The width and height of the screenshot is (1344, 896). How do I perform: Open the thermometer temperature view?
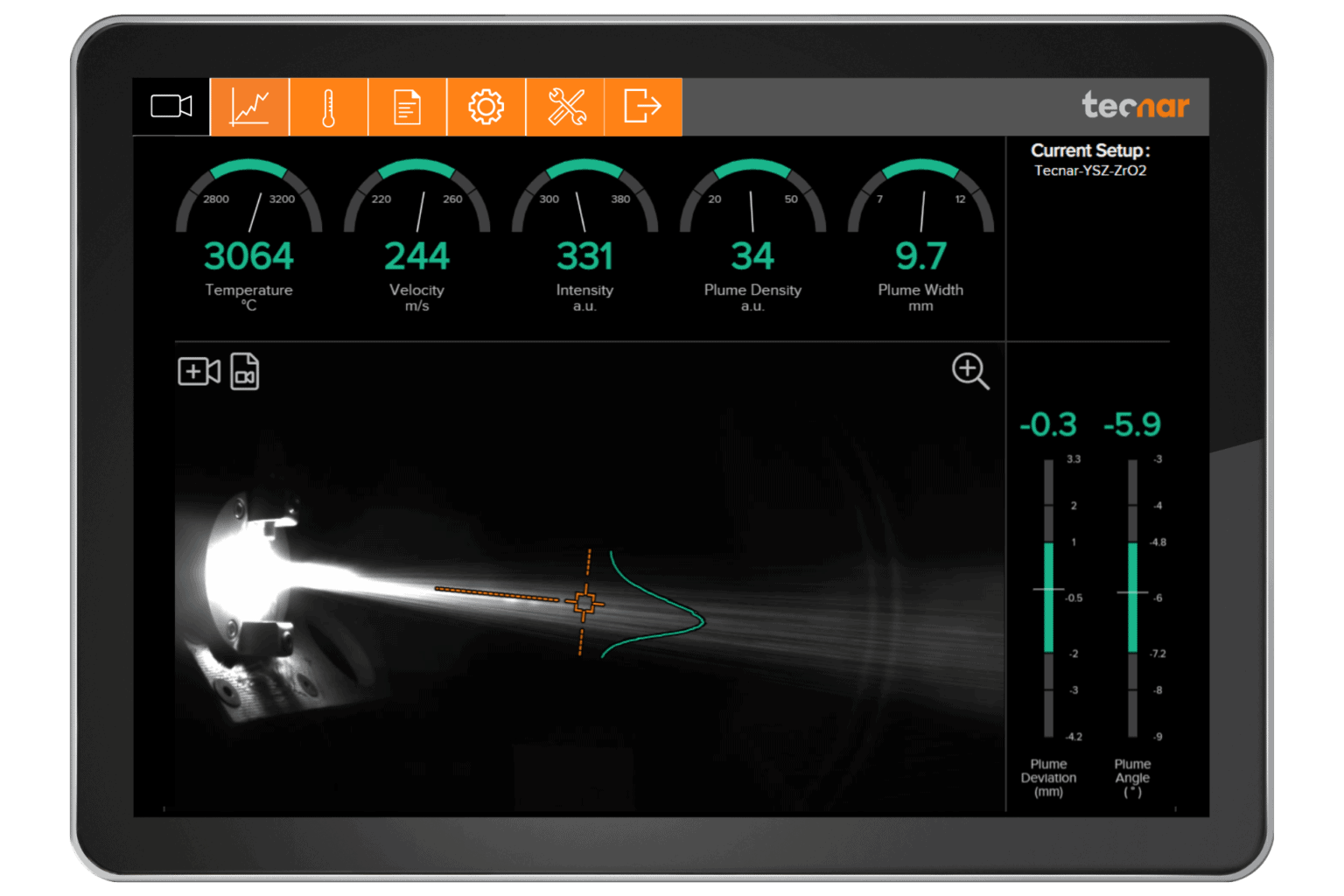click(328, 106)
